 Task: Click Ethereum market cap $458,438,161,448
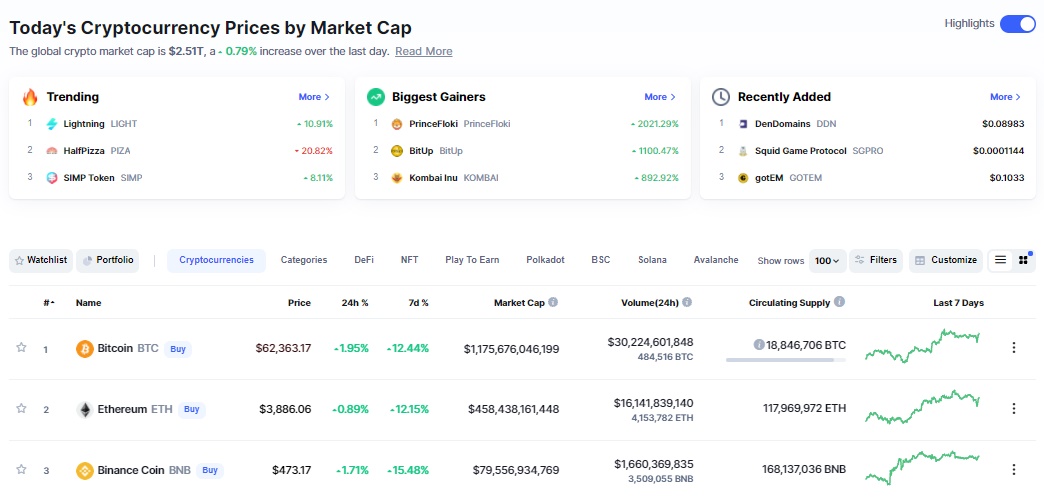point(513,409)
